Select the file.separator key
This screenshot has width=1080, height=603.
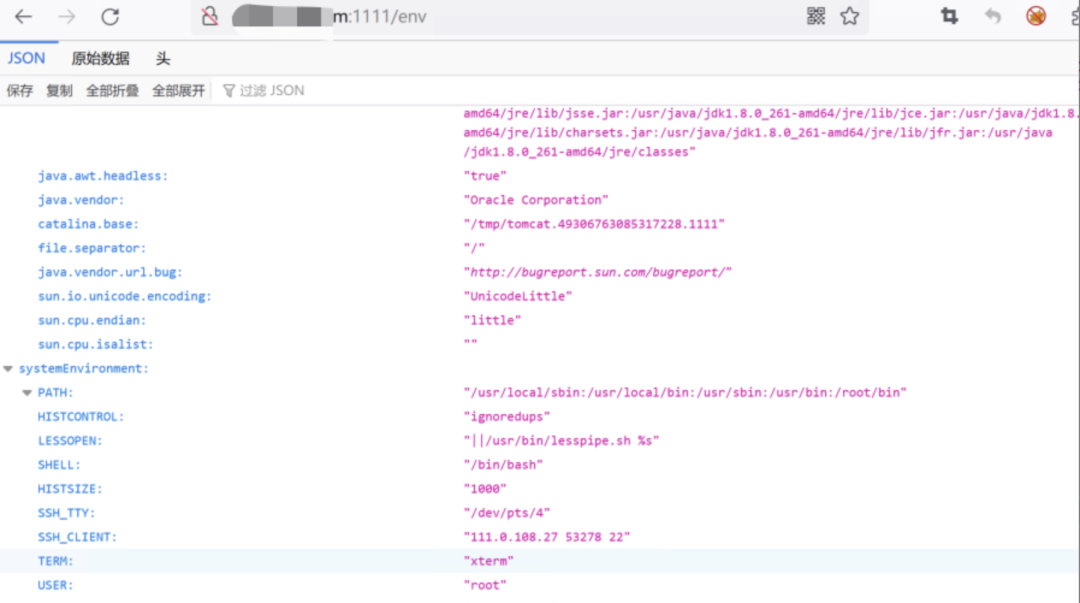[x=92, y=248]
